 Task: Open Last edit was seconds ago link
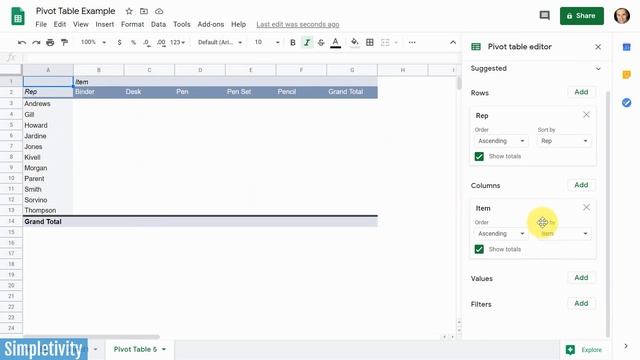[298, 24]
